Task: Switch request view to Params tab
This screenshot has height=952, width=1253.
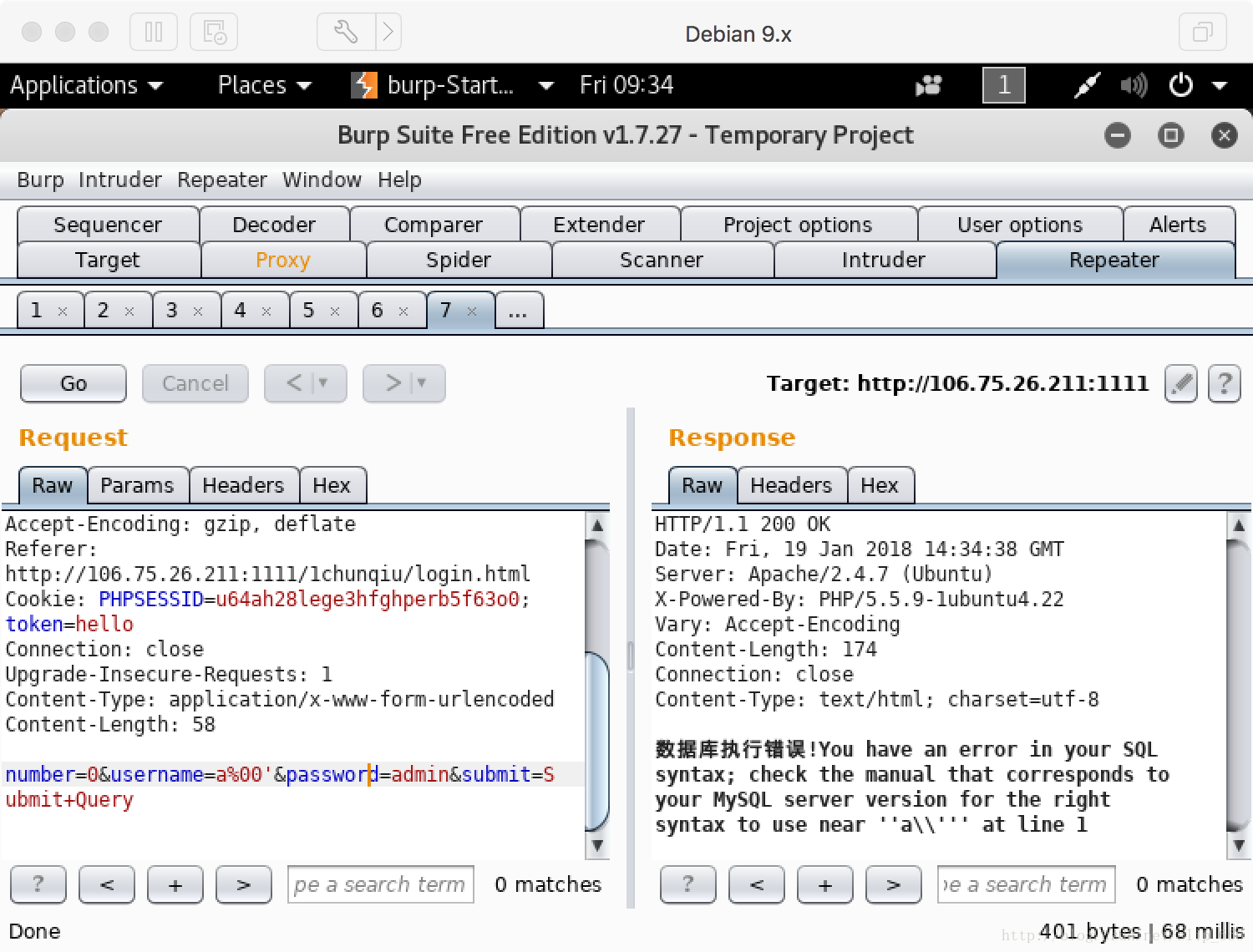Action: coord(137,485)
